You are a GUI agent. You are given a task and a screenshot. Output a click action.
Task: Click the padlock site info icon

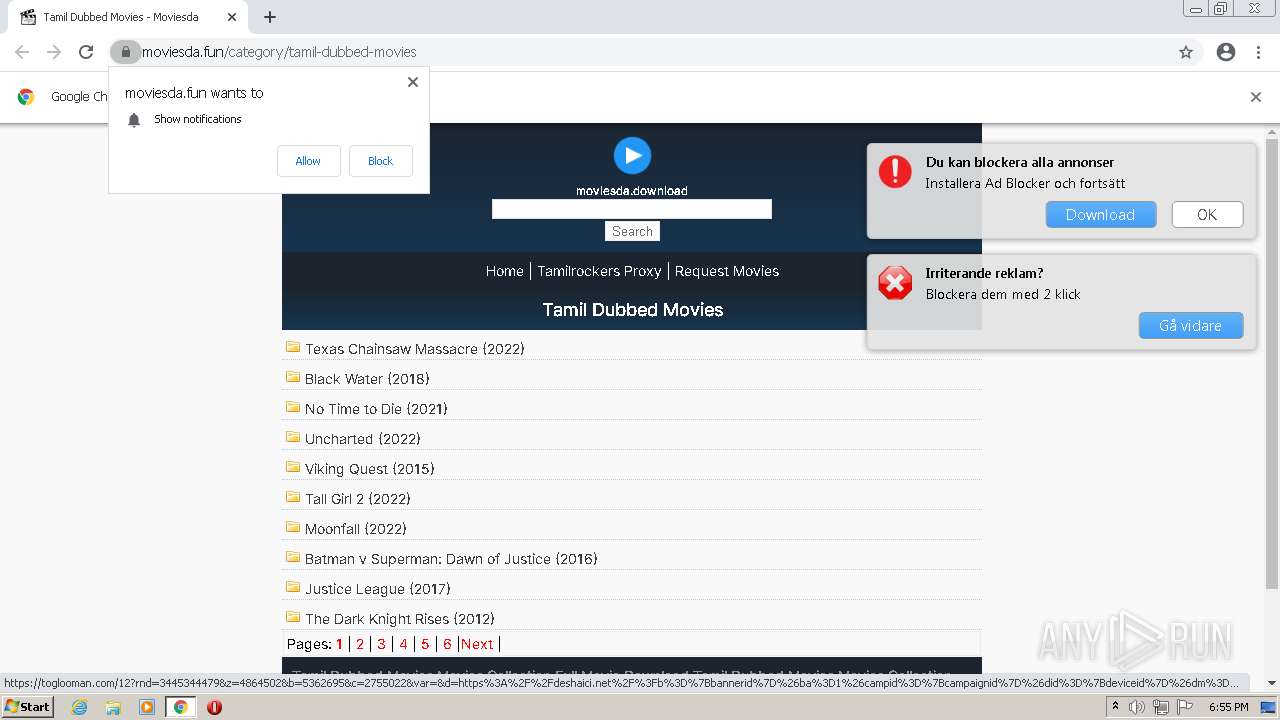click(x=125, y=52)
